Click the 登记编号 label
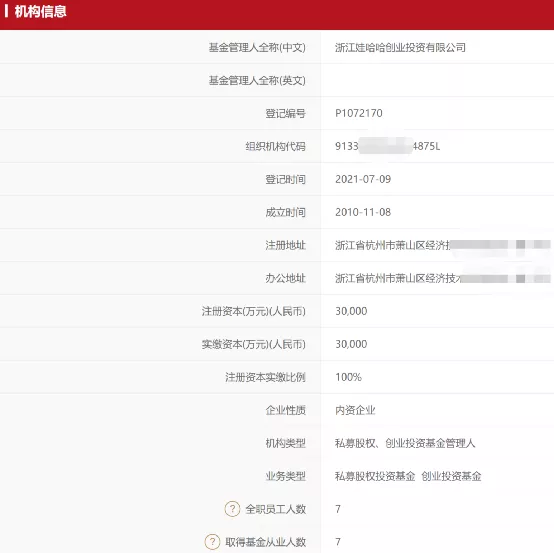Image resolution: width=554 pixels, height=553 pixels. pos(285,113)
